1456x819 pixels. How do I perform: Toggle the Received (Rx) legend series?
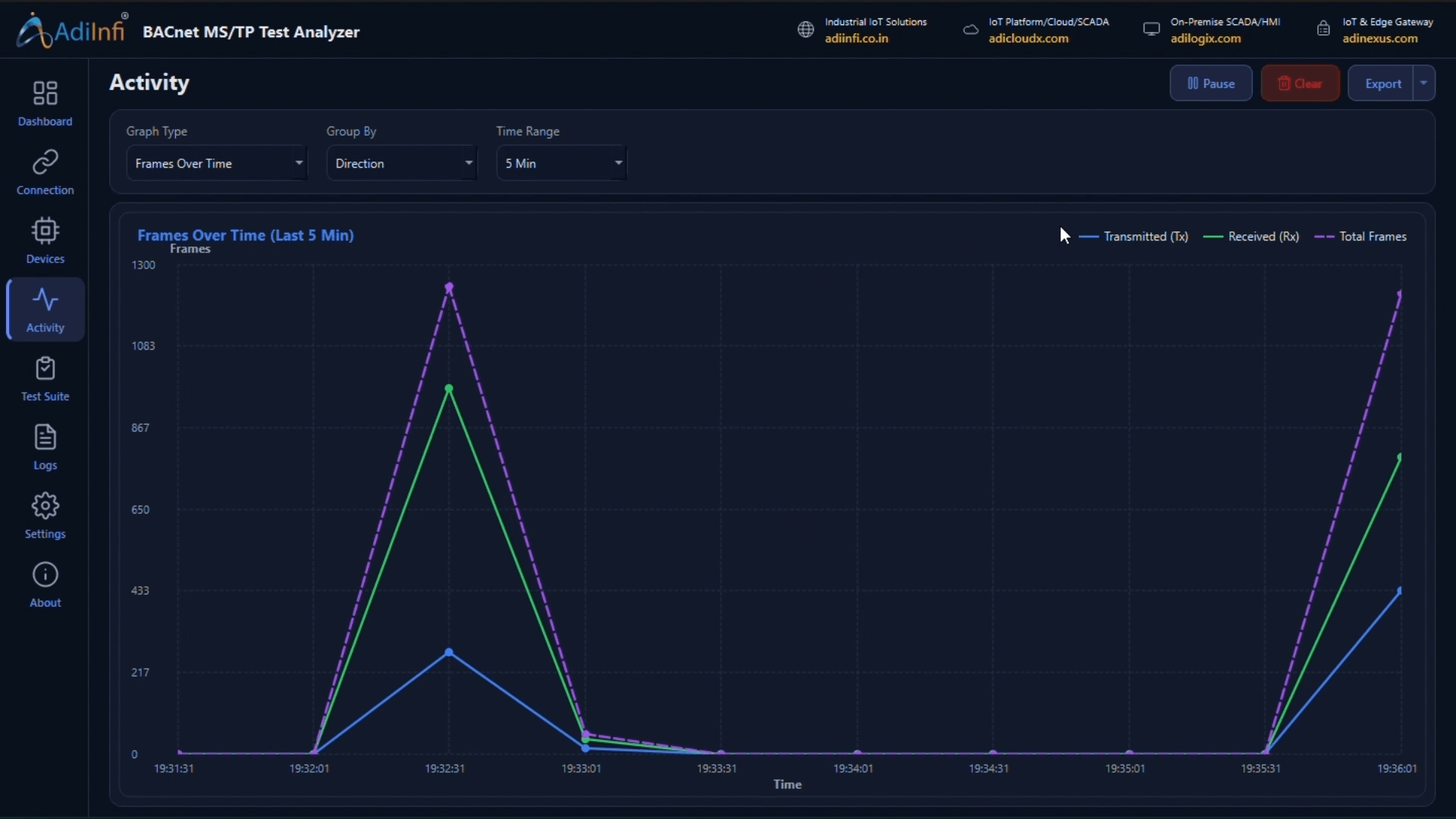(1251, 237)
